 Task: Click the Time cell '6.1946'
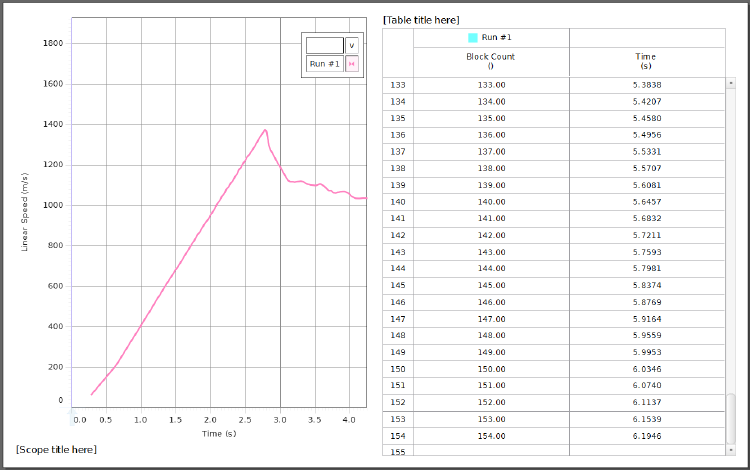point(647,436)
